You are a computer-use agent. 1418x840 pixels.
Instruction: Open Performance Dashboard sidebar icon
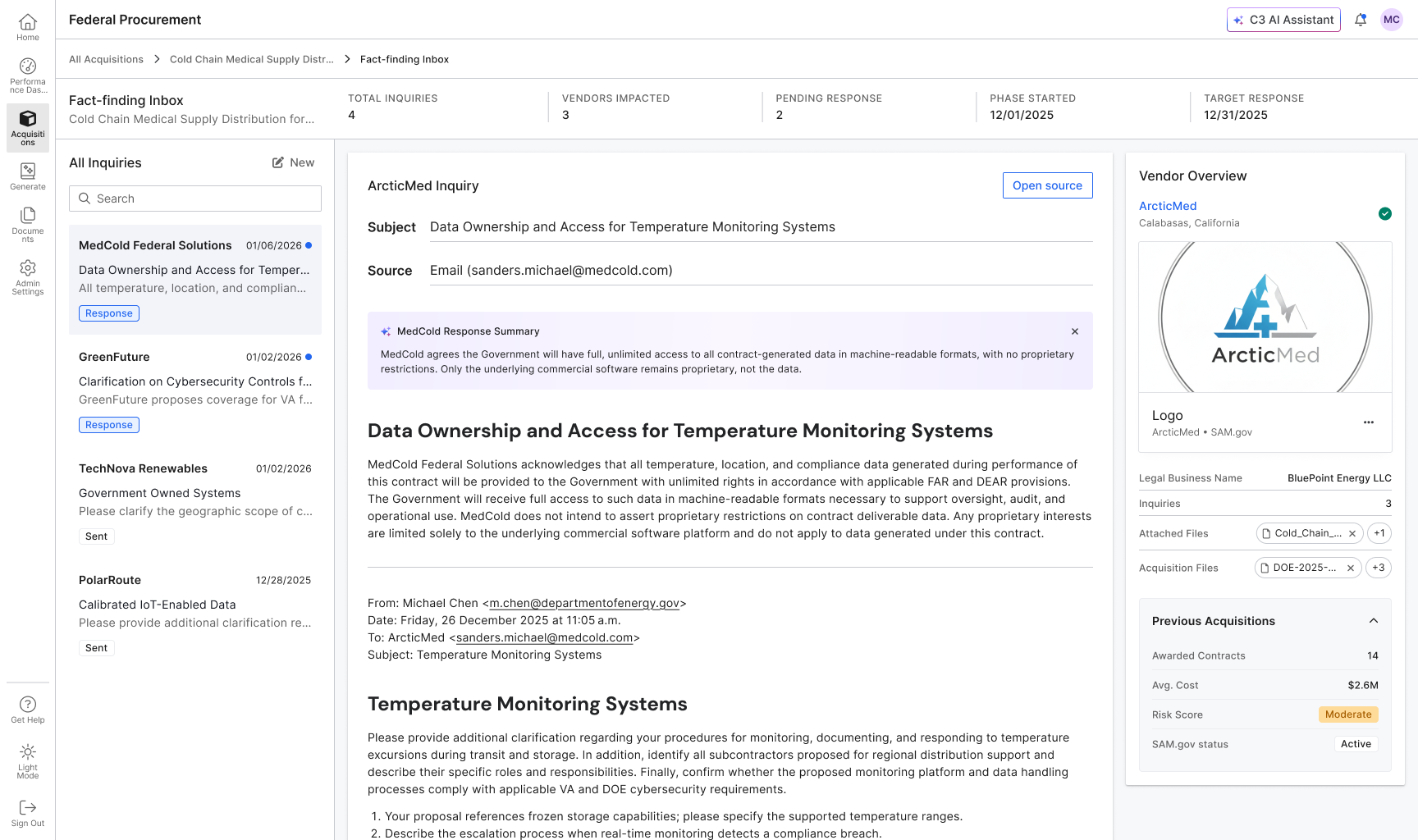(28, 75)
